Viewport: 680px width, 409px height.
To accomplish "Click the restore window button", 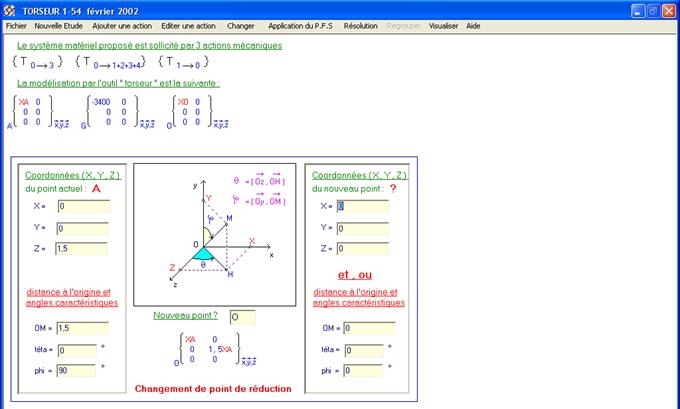I will tap(653, 11).
